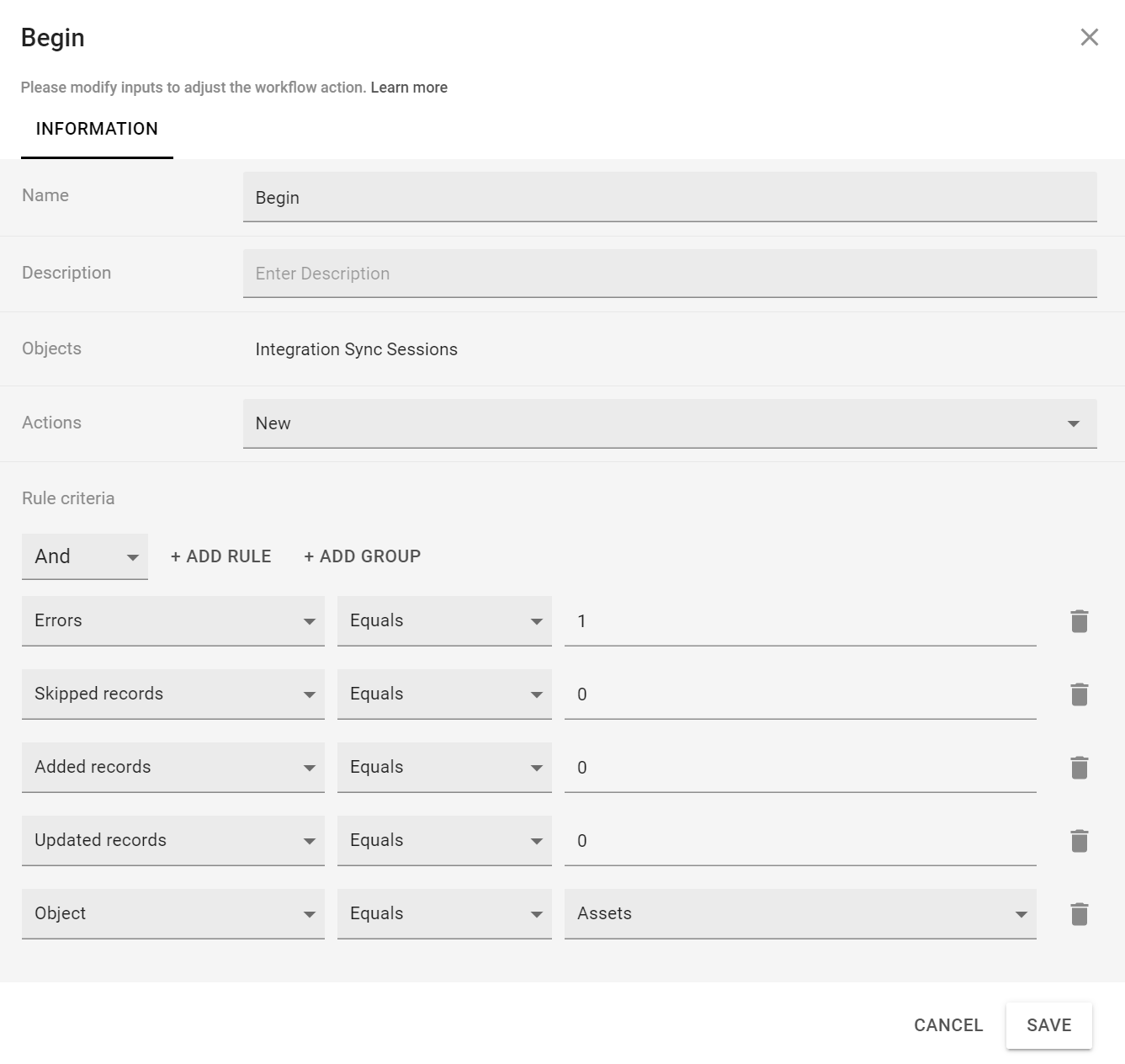
Task: Click the Add Rule button
Action: click(x=220, y=556)
